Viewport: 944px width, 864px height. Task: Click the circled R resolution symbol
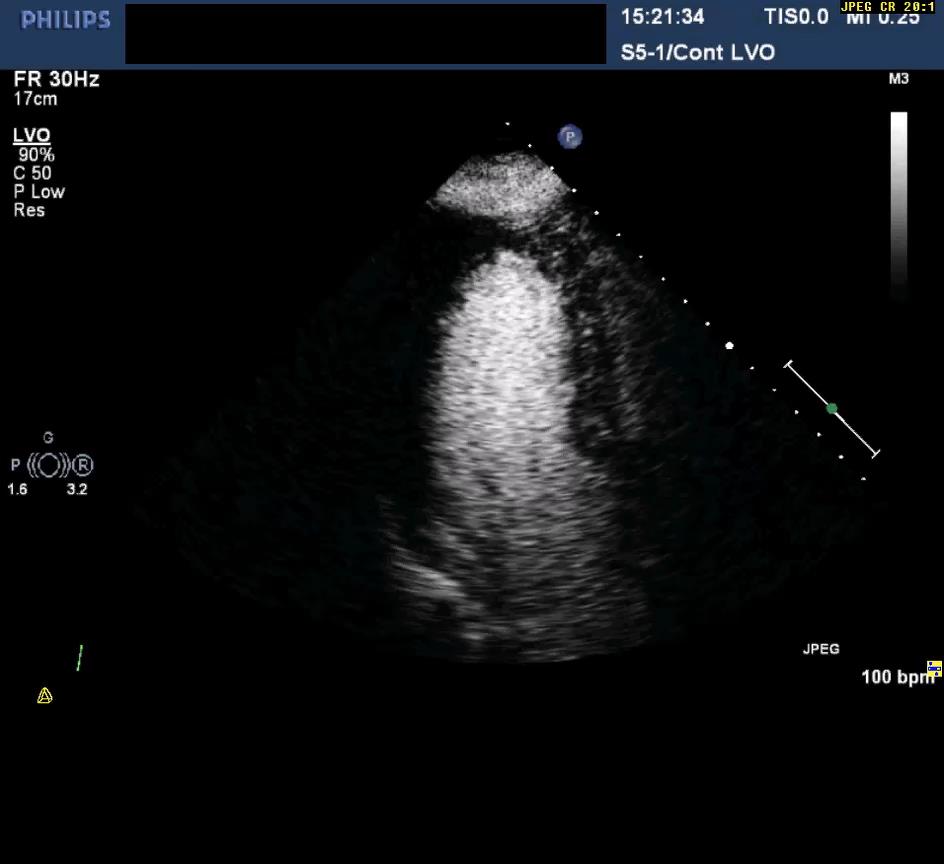pos(82,465)
